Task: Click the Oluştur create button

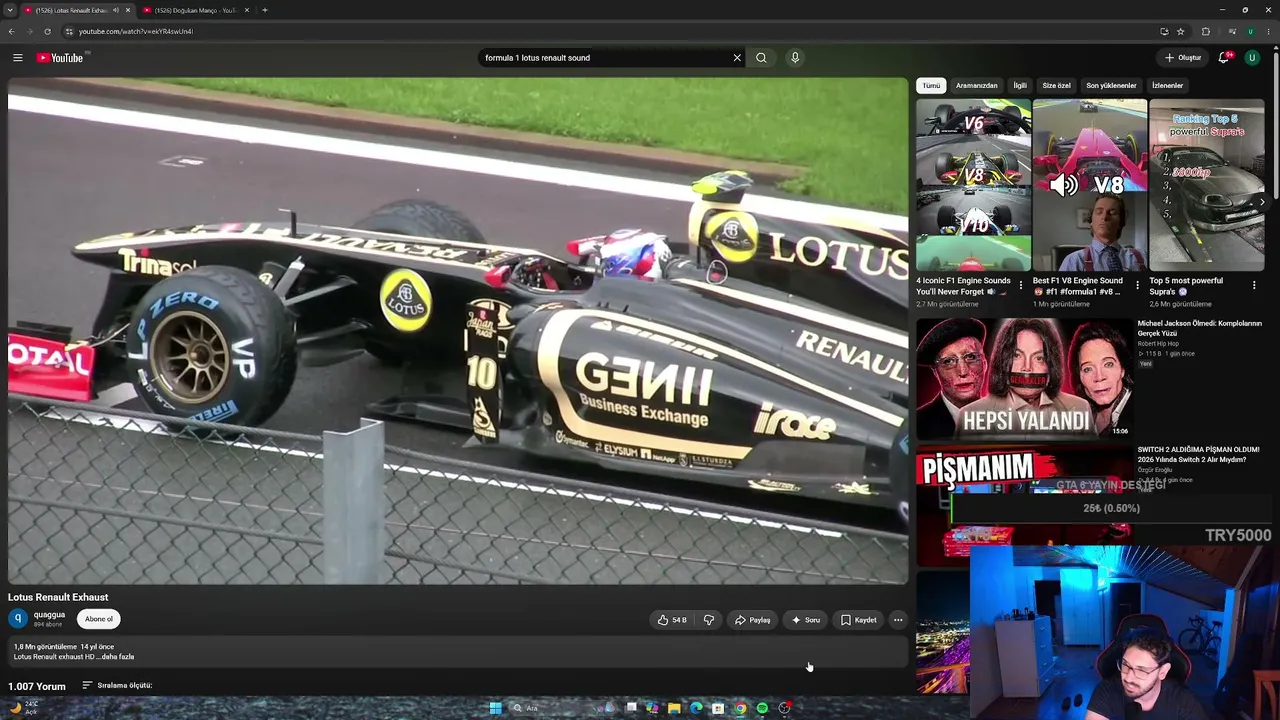Action: pyautogui.click(x=1183, y=58)
